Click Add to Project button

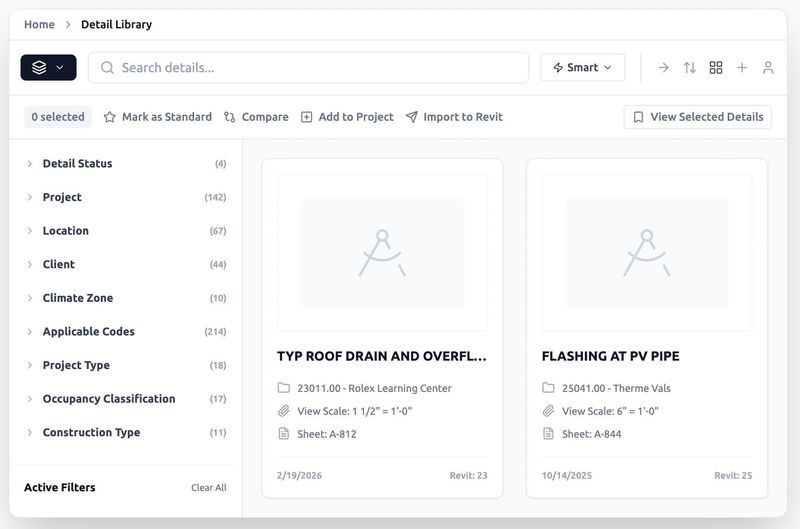tap(347, 117)
